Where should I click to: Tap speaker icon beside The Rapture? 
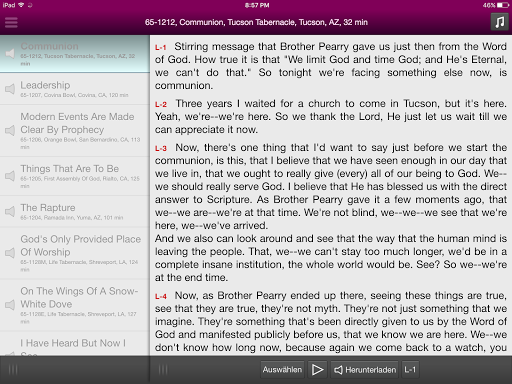pyautogui.click(x=10, y=211)
